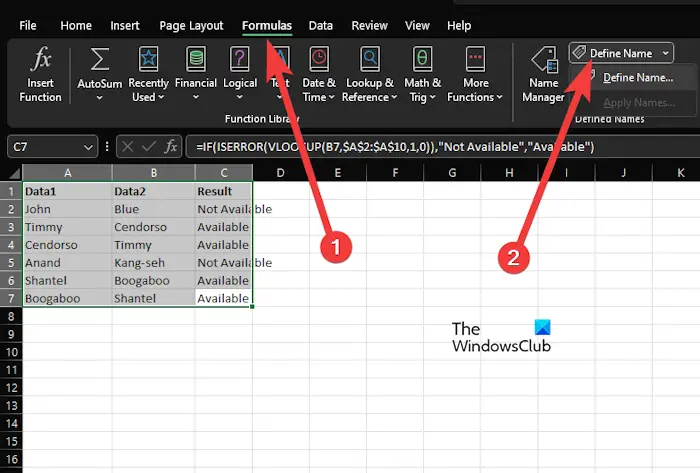This screenshot has height=473, width=700.
Task: Select row 12 header
Action: pyautogui.click(x=11, y=388)
